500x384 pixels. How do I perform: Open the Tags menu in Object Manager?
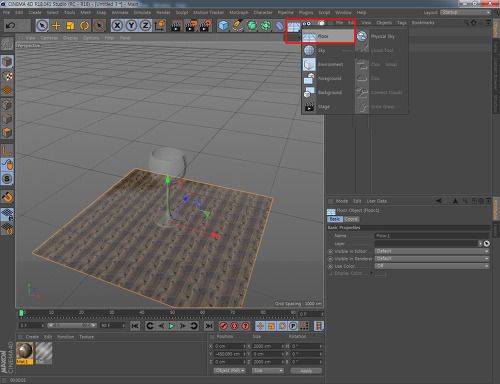click(401, 23)
